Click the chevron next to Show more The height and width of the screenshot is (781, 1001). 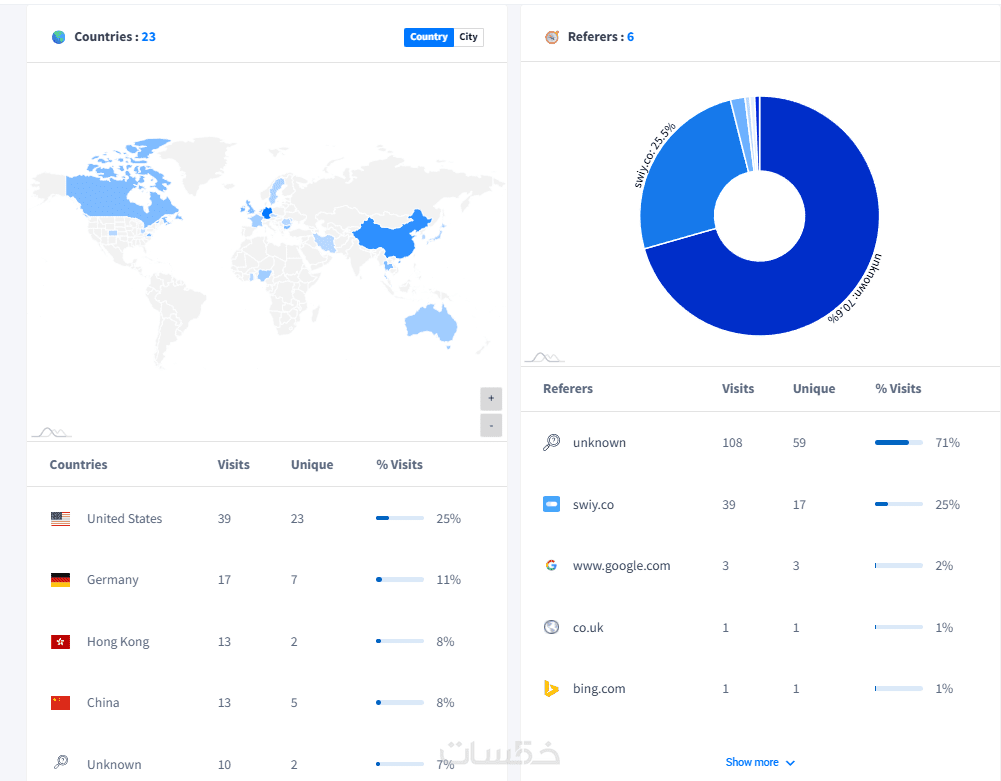(x=790, y=762)
